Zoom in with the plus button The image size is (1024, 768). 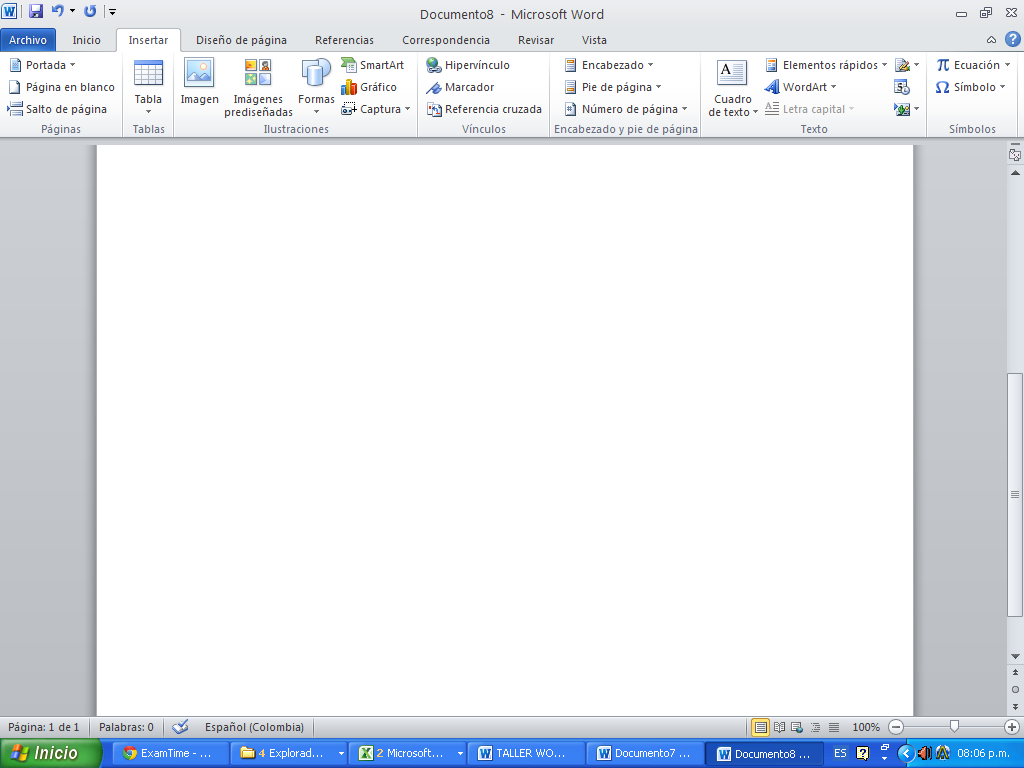pos(1012,727)
